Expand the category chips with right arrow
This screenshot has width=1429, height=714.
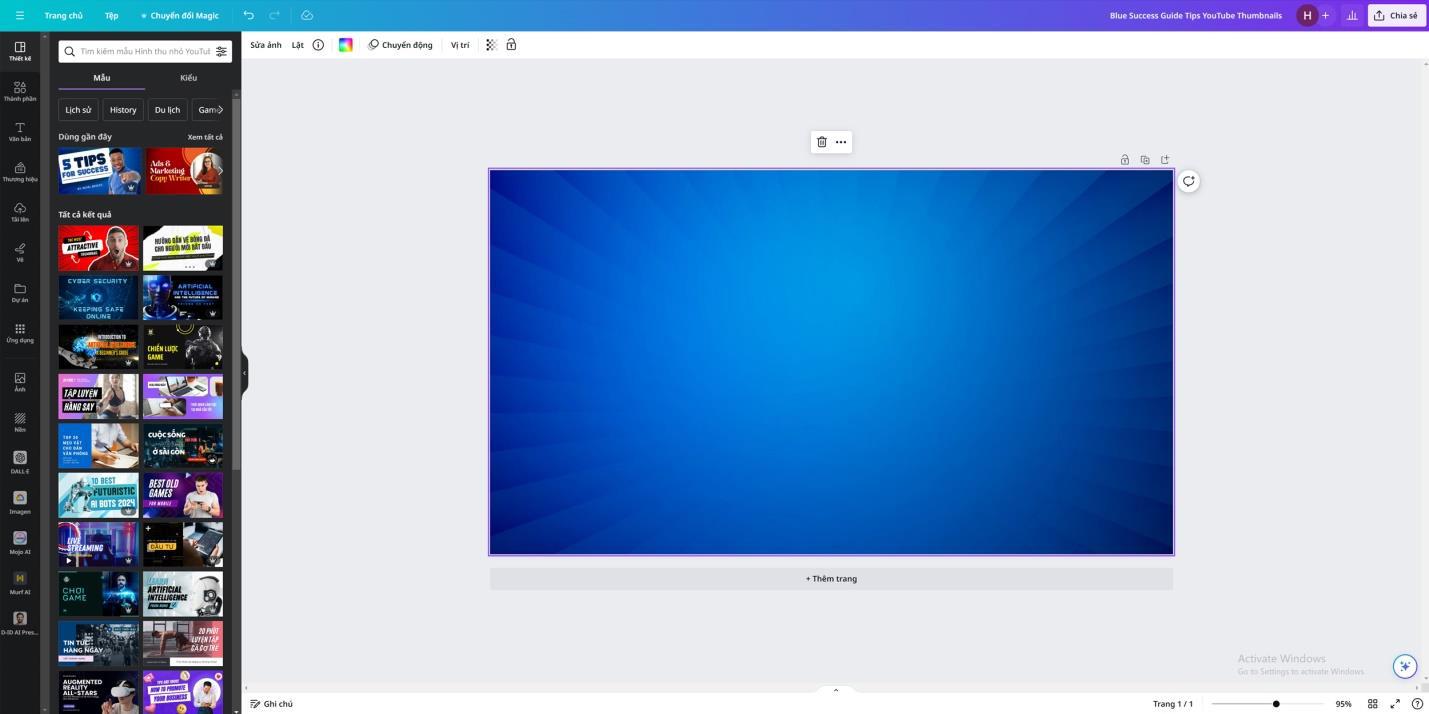(220, 110)
